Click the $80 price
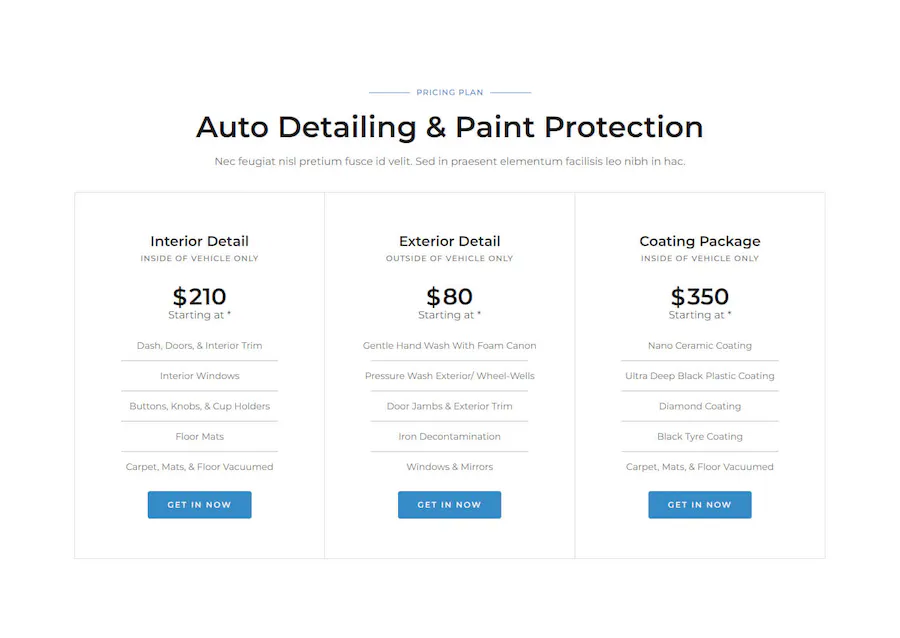 (x=449, y=297)
